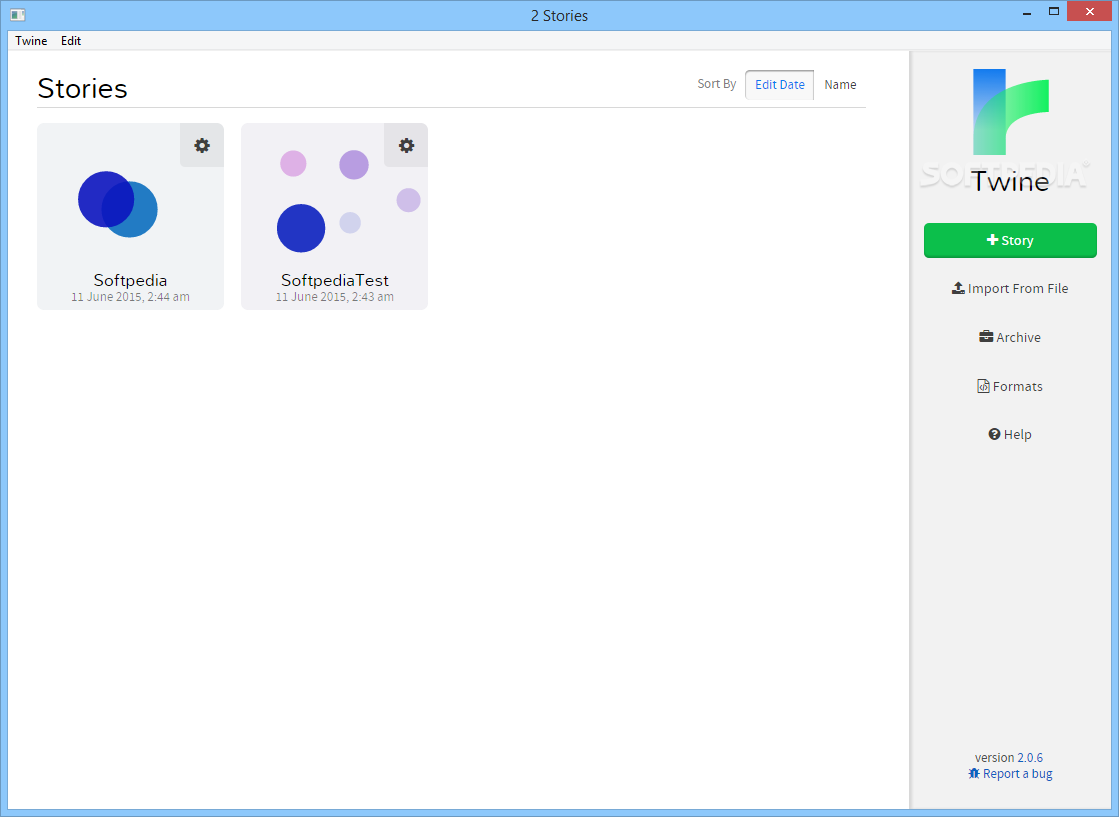The image size is (1119, 817).
Task: Open gear settings for SoftpediaTest story
Action: tap(406, 146)
